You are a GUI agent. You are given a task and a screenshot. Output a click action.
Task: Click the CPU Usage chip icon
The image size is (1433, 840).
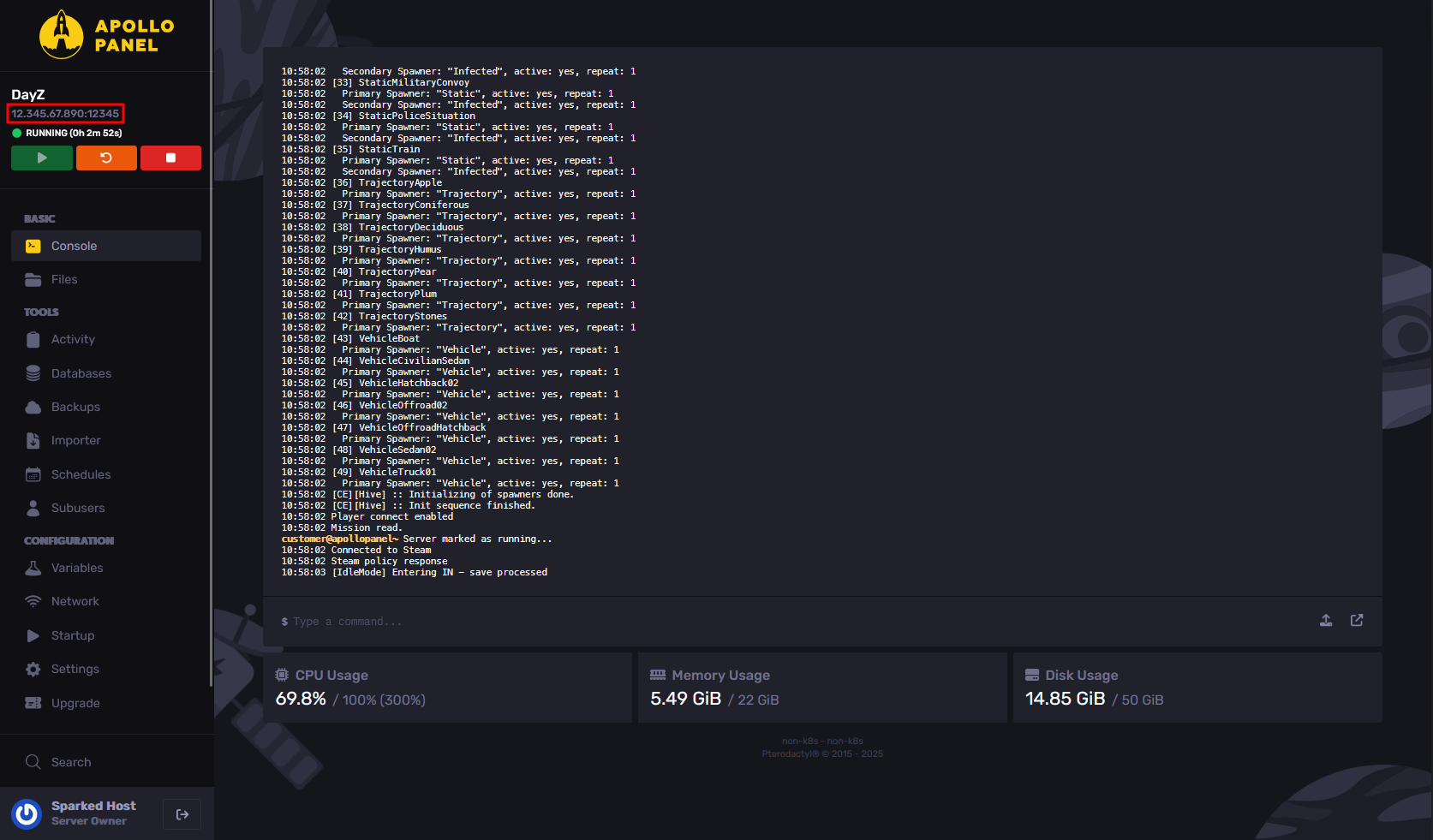coord(282,675)
